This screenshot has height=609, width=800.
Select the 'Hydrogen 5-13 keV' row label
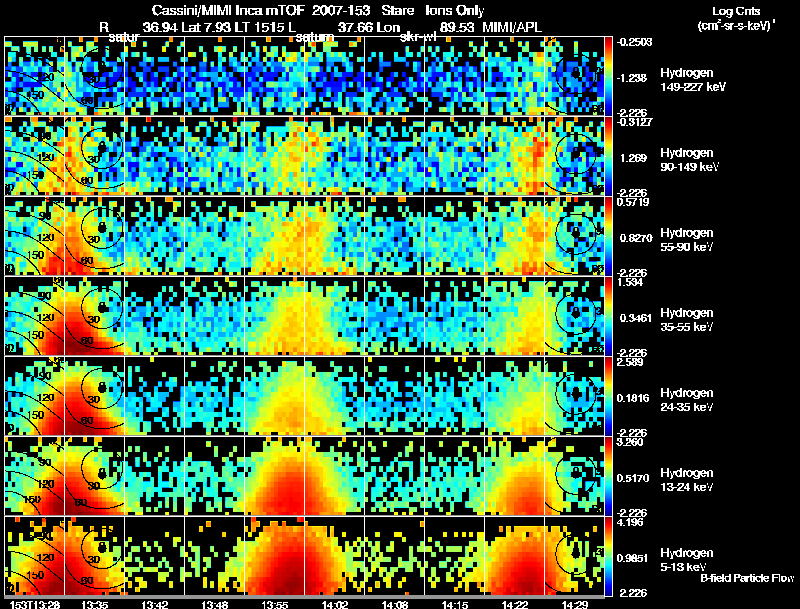(x=687, y=560)
